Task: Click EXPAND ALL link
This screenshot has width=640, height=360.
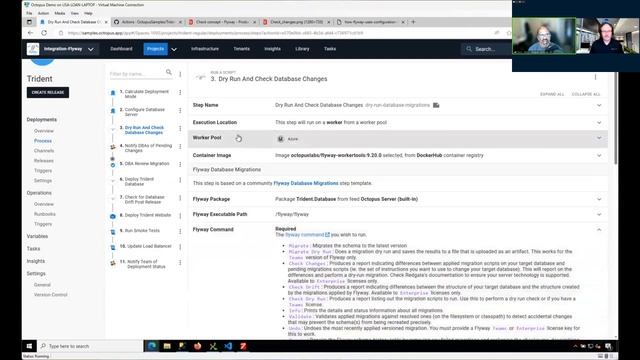Action: (552, 94)
